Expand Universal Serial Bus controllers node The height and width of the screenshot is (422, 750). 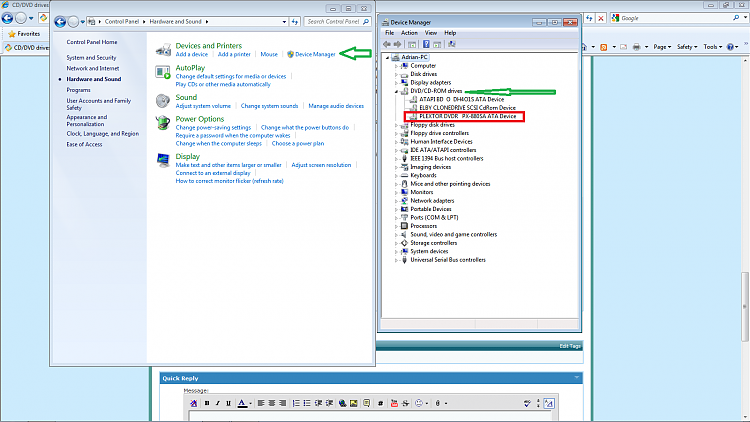[397, 260]
